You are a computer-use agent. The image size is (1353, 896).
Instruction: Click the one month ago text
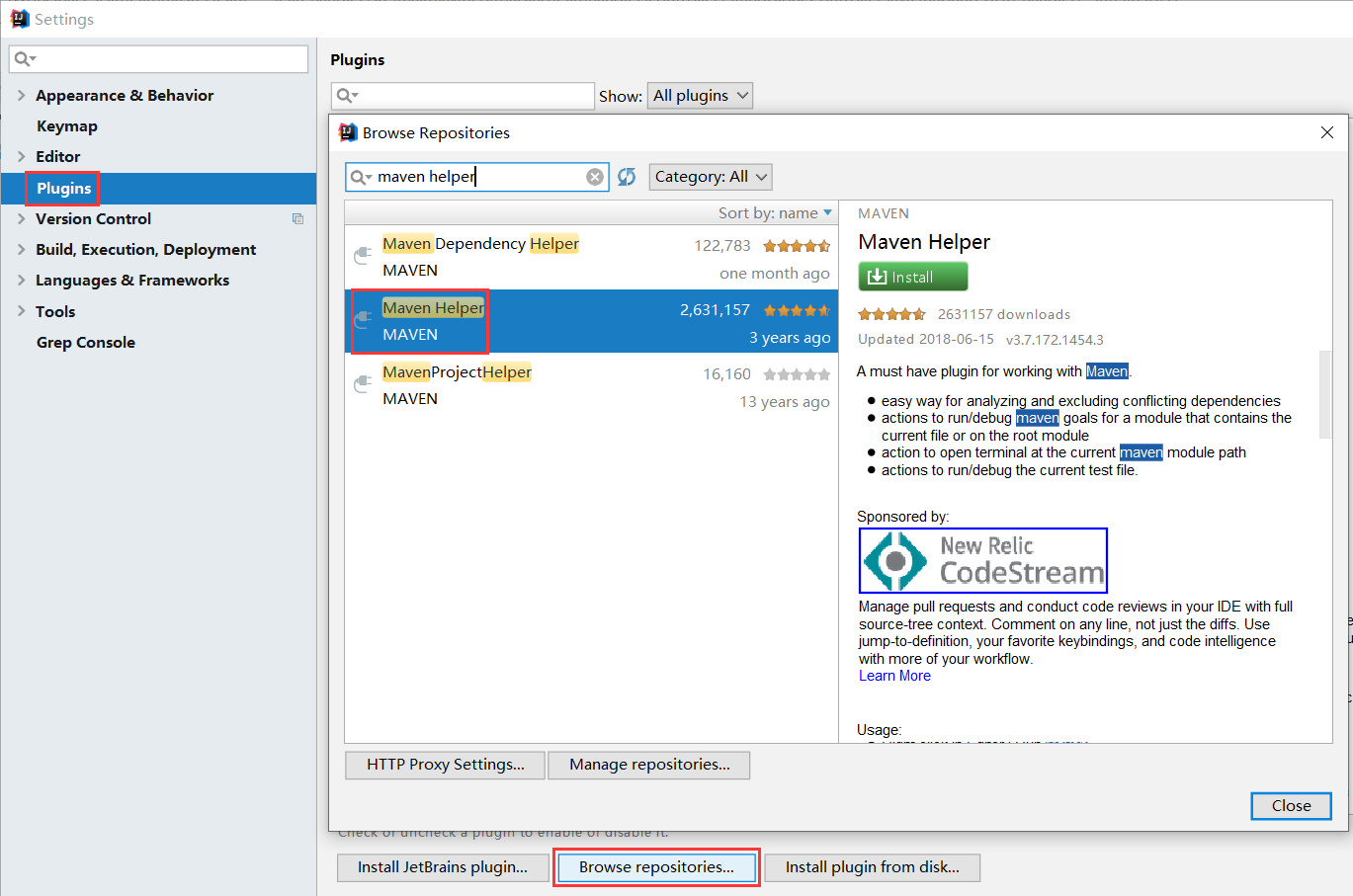pyautogui.click(x=775, y=274)
